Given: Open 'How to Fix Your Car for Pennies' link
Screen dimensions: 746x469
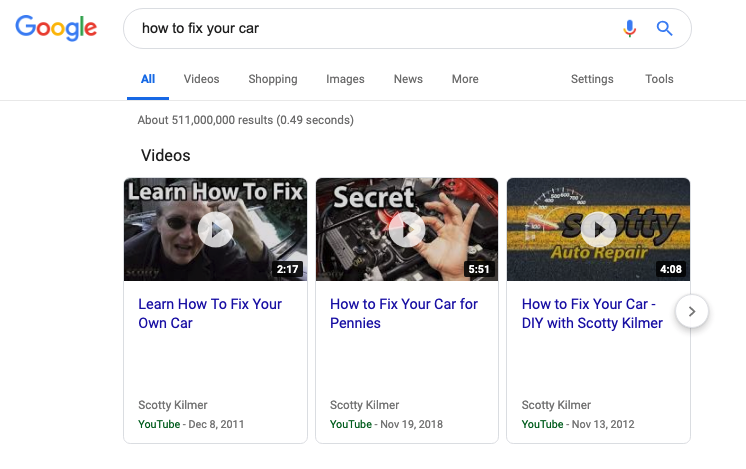Looking at the screenshot, I should (404, 313).
